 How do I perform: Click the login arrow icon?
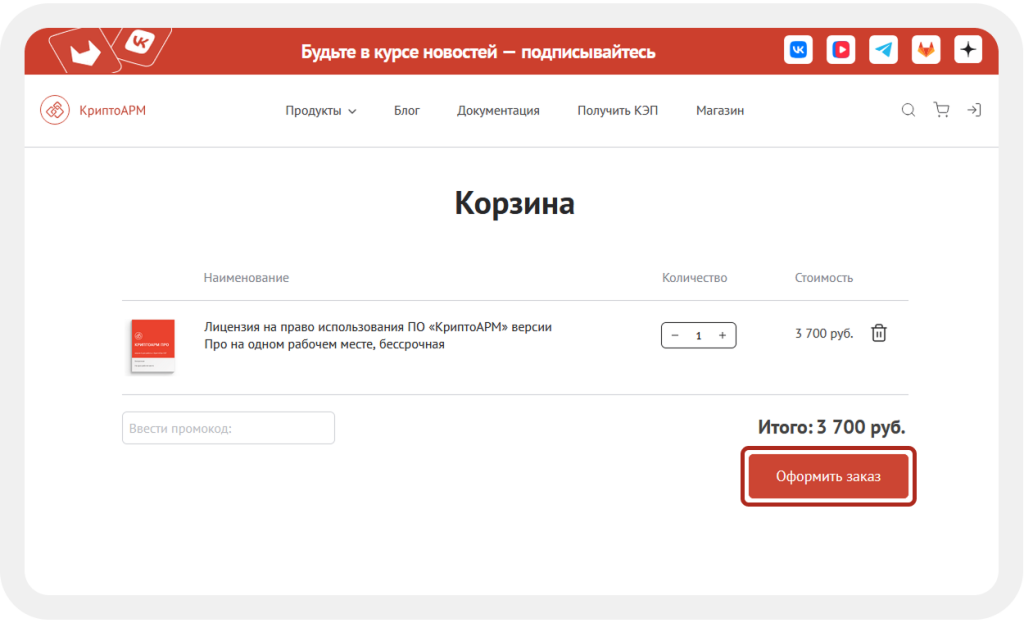click(975, 110)
